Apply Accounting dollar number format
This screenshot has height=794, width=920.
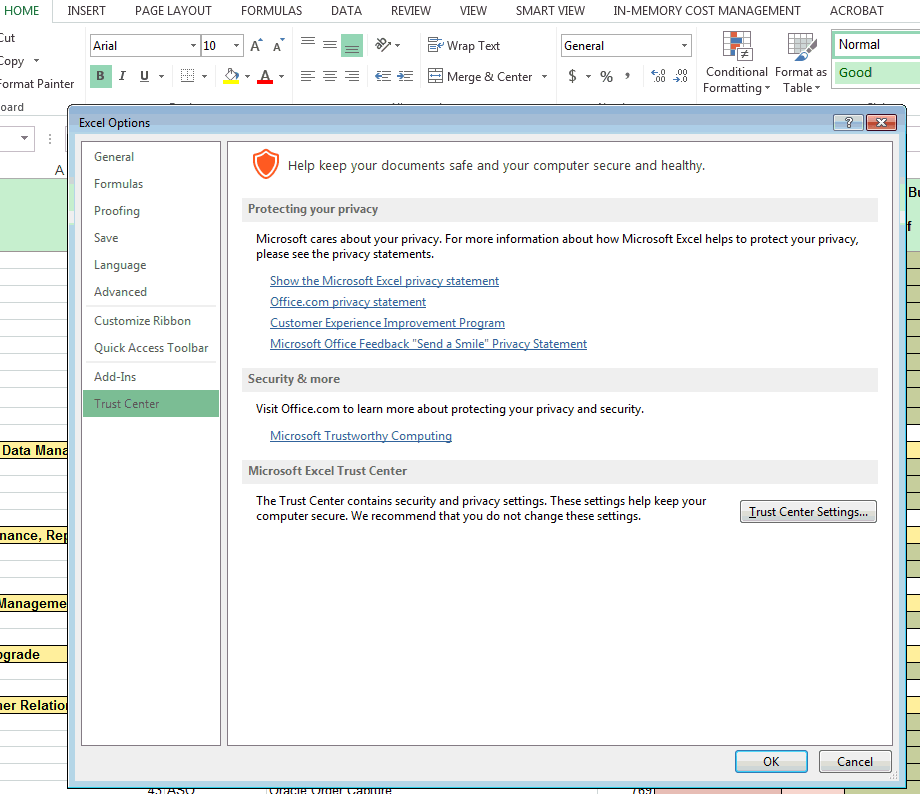(x=572, y=76)
